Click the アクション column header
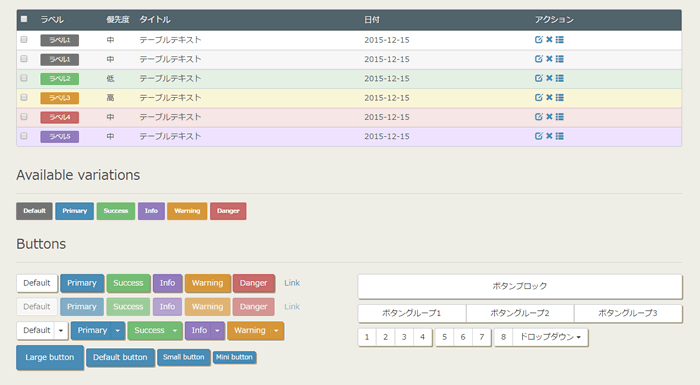The width and height of the screenshot is (700, 385). (x=554, y=20)
